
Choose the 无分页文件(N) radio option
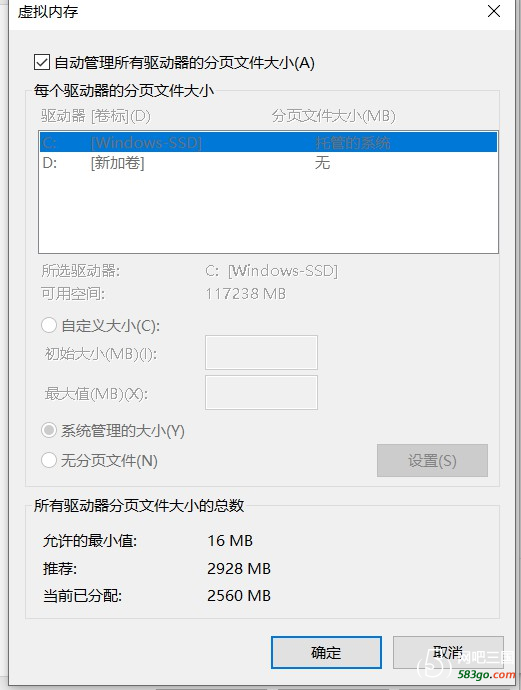49,460
